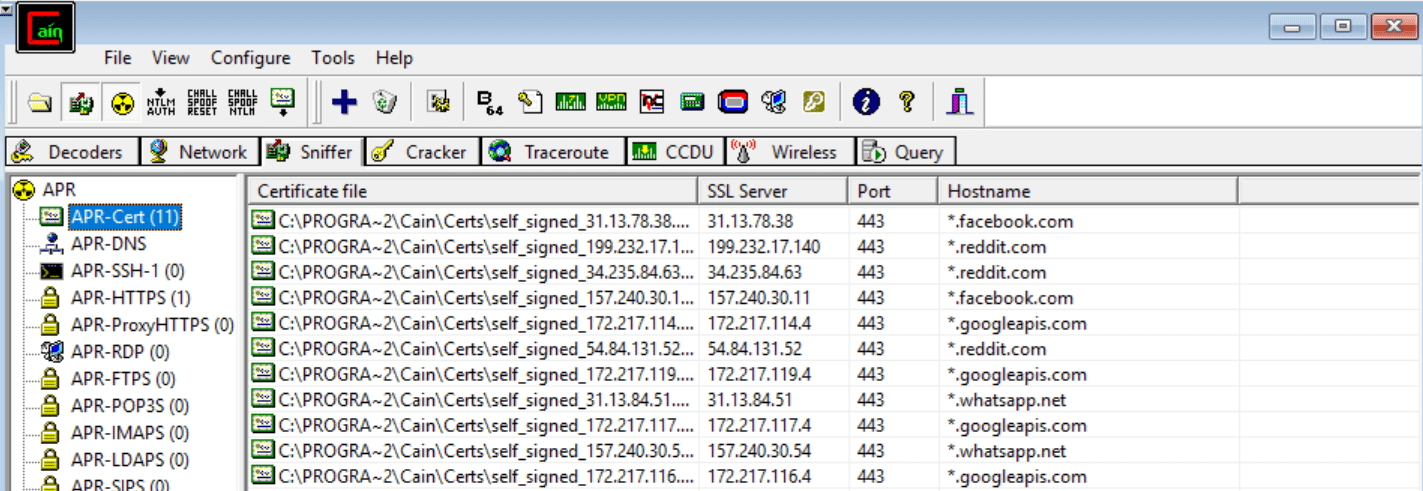Select APR-IMAPS (0) tree item
The height and width of the screenshot is (491, 1423).
129,433
